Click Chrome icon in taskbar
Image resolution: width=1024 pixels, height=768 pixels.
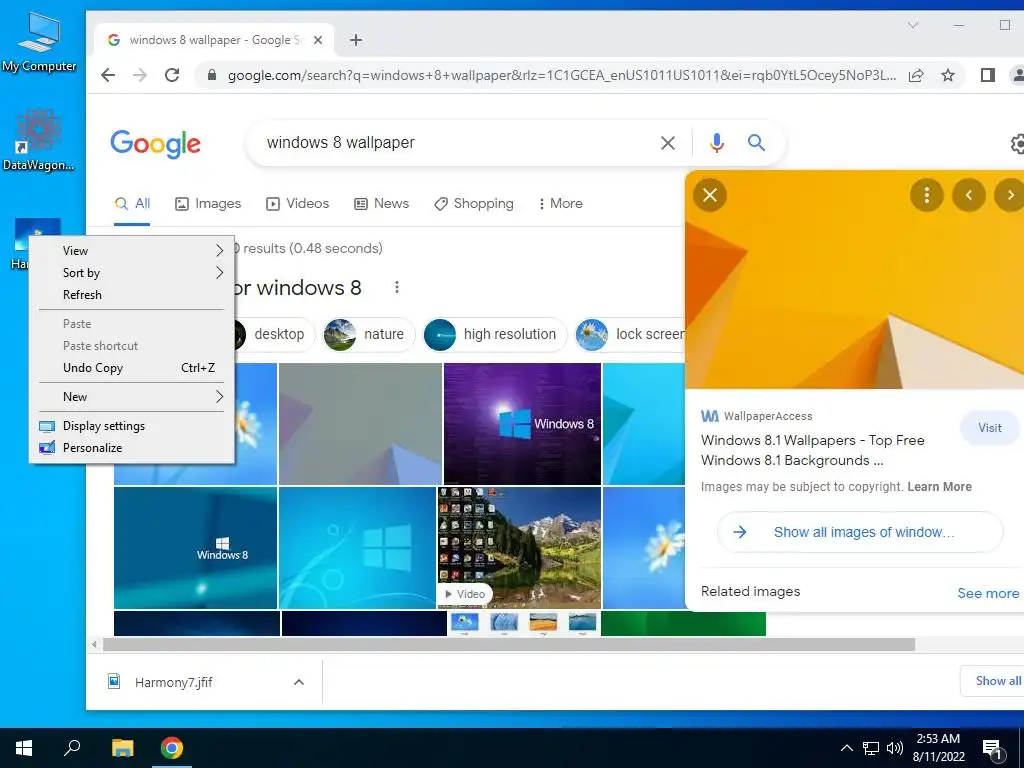click(x=172, y=748)
